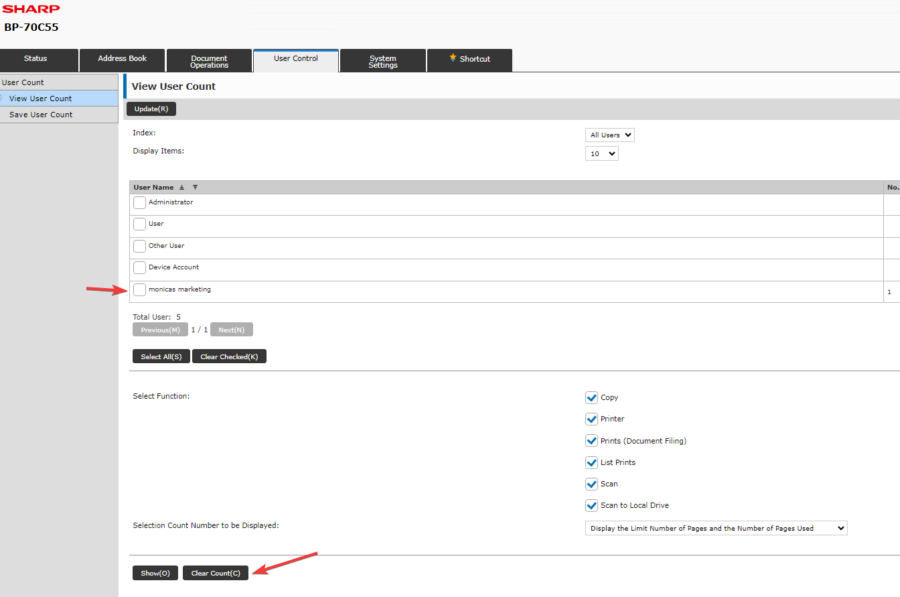Open the User Name column filter
Image resolution: width=900 pixels, height=597 pixels.
194,187
